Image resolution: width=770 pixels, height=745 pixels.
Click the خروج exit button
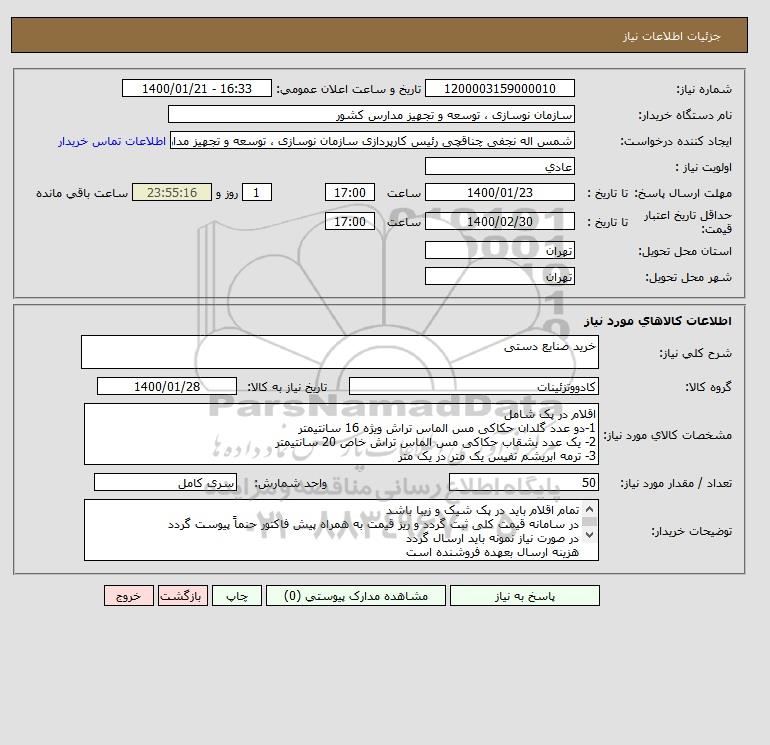[x=129, y=595]
